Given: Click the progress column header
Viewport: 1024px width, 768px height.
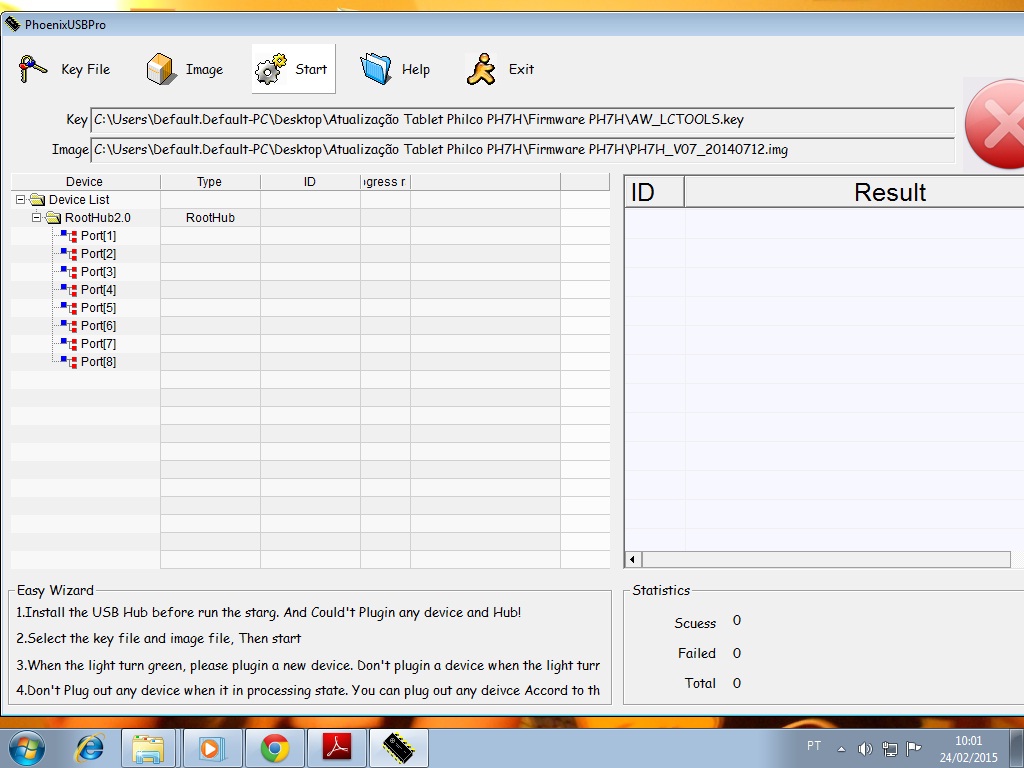Looking at the screenshot, I should [385, 182].
